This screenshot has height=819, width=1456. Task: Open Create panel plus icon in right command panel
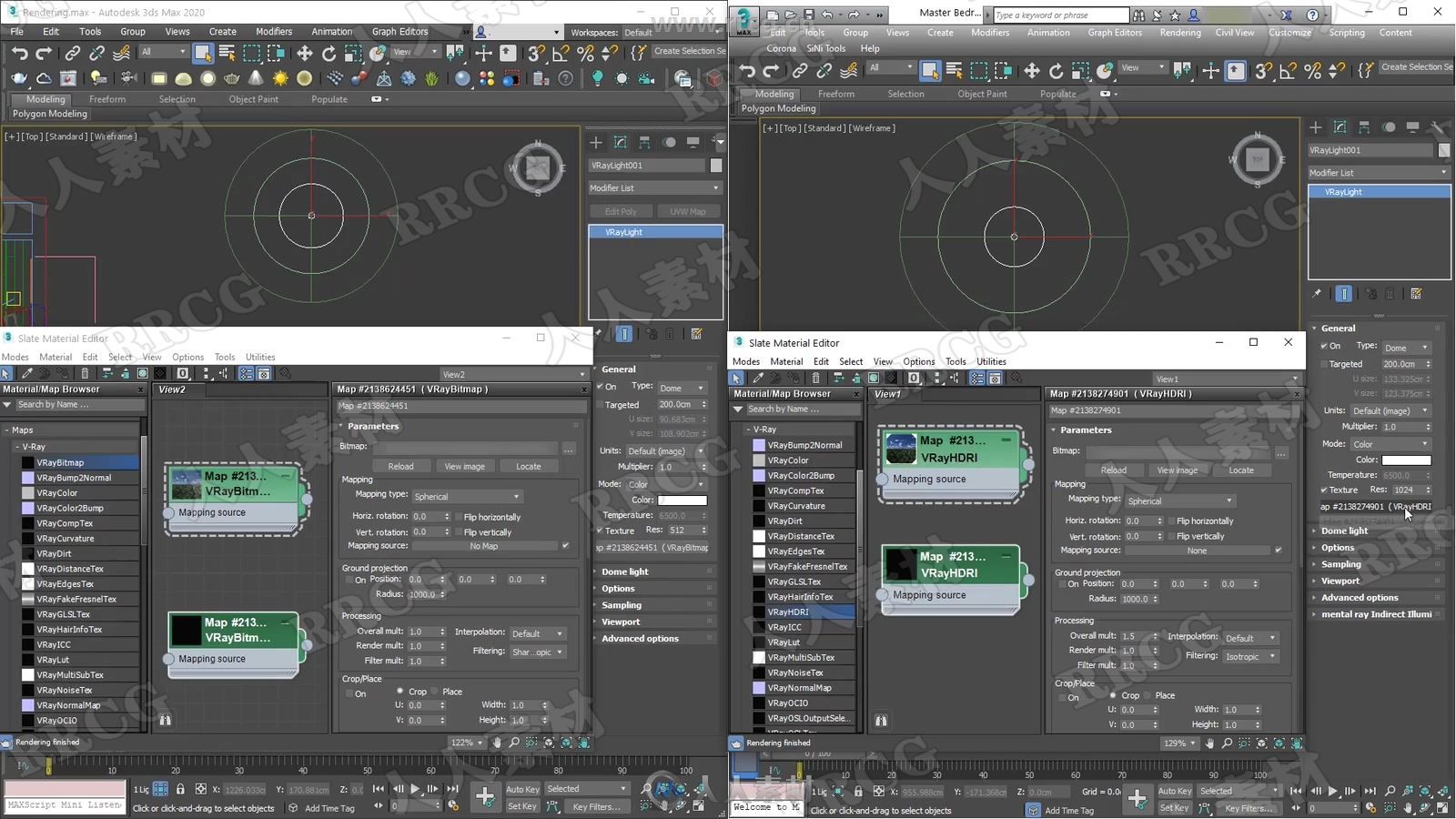point(1315,127)
